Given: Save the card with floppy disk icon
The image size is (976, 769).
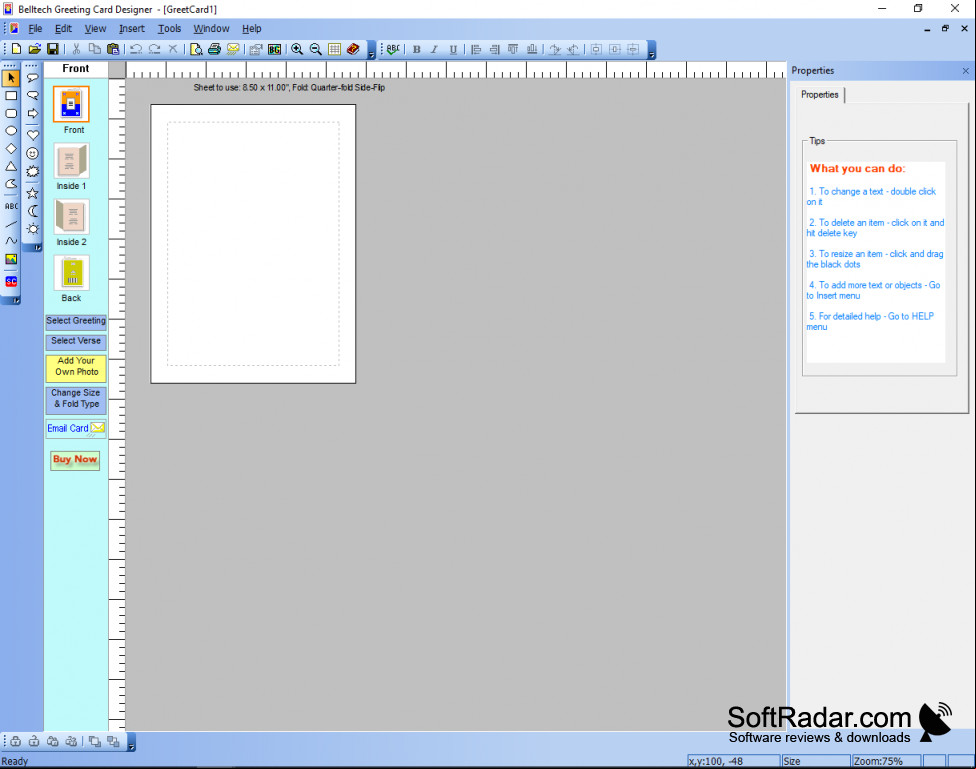Looking at the screenshot, I should (53, 49).
